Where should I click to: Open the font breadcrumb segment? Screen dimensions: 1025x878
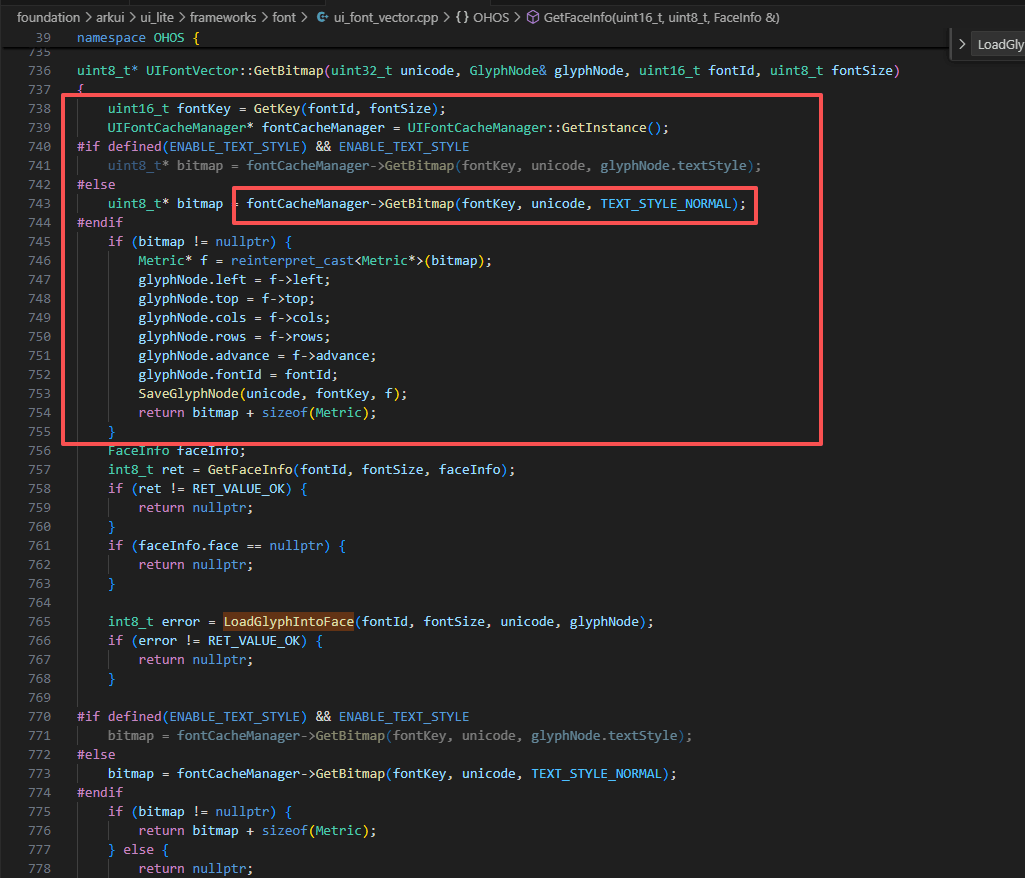(x=284, y=18)
